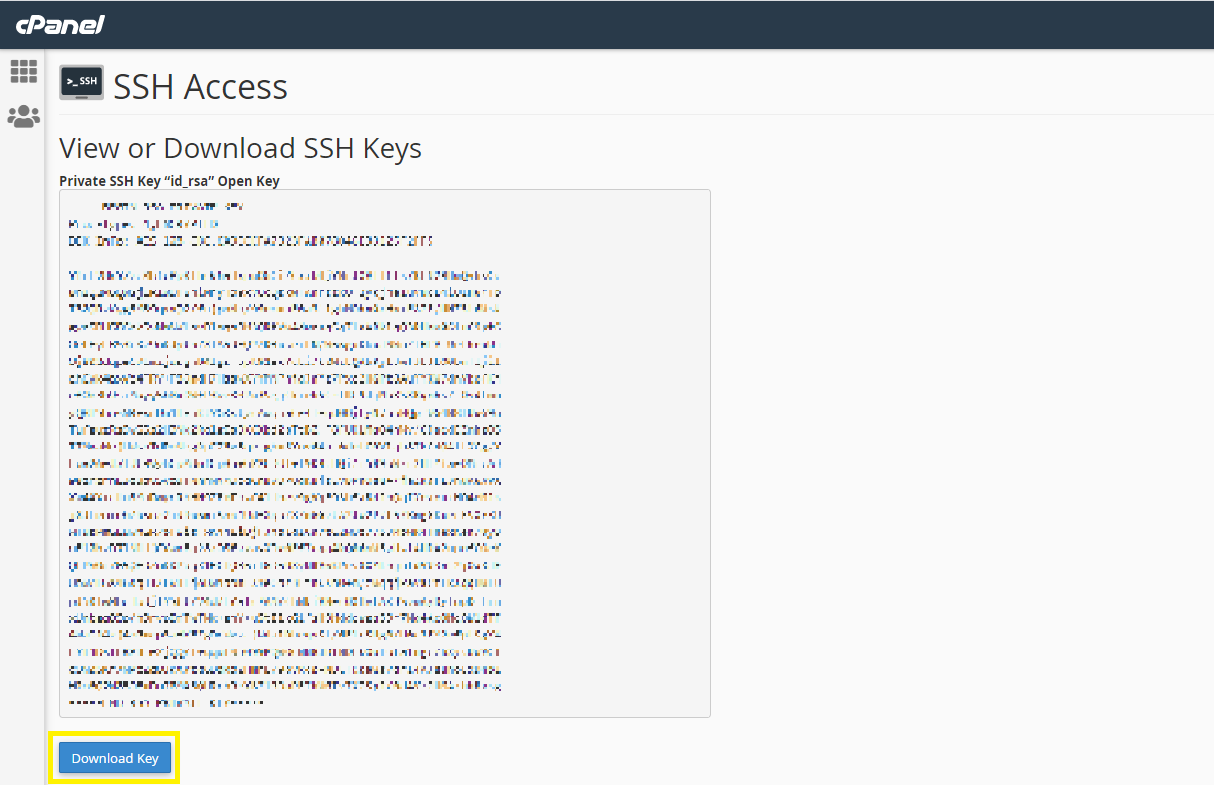Open User Manager people icon in sidebar
This screenshot has height=785, width=1214.
23,117
